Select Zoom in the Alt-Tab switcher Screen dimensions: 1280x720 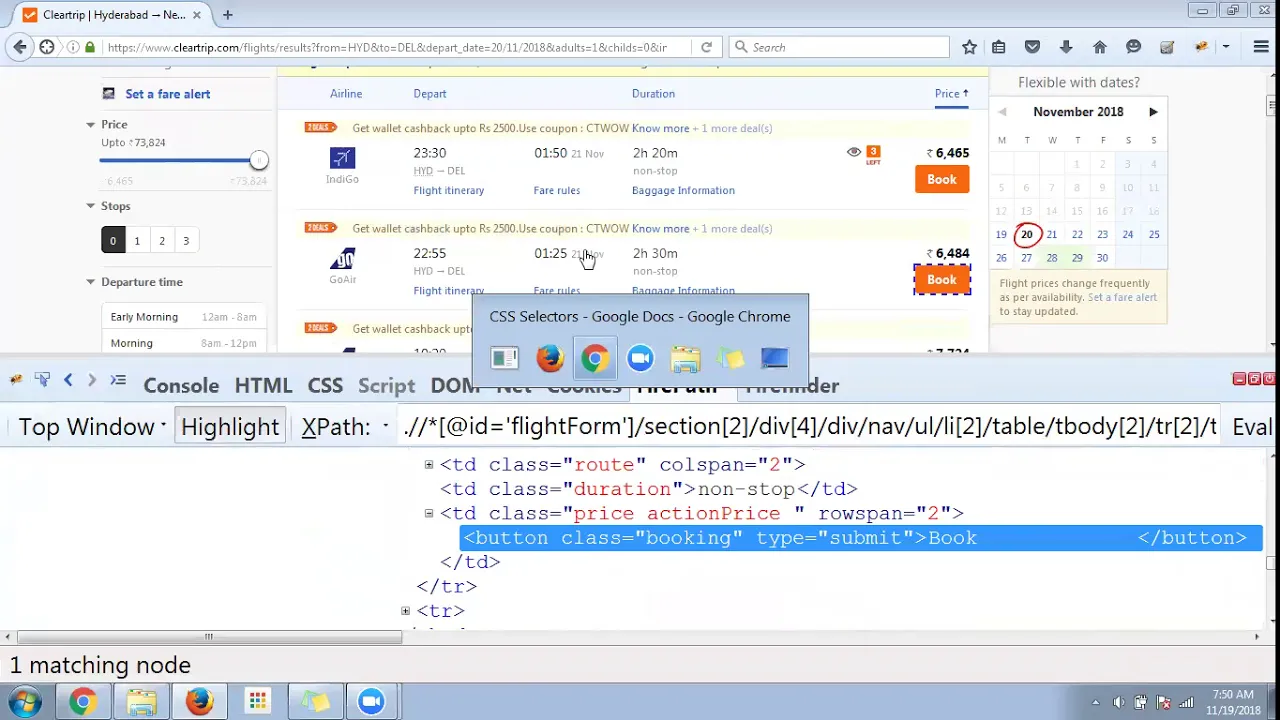pos(640,358)
